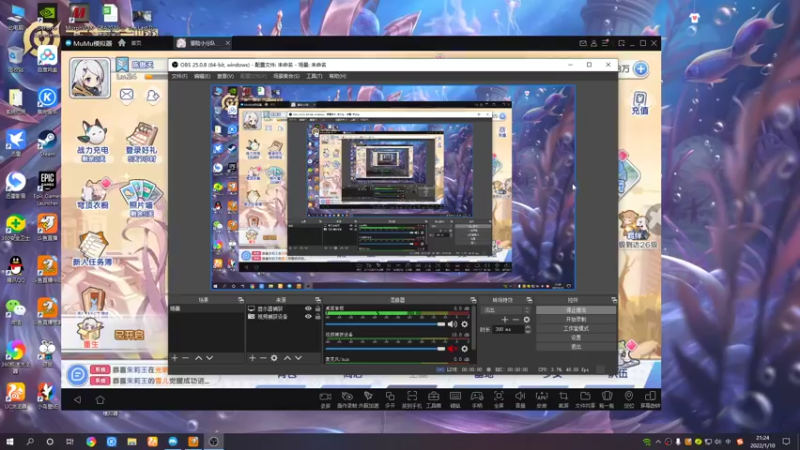Move source down arrow

(298, 358)
